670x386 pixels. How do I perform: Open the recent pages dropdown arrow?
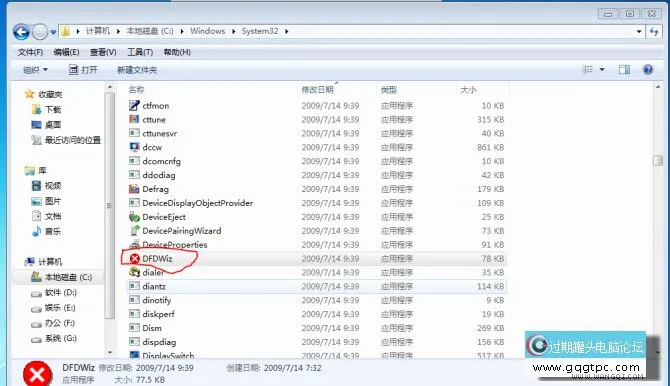click(x=53, y=32)
